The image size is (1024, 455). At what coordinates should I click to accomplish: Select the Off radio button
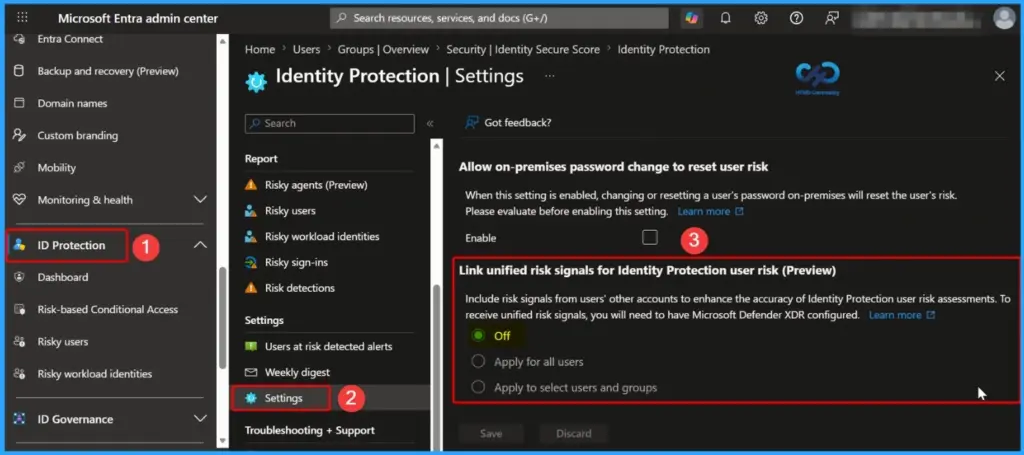click(479, 336)
